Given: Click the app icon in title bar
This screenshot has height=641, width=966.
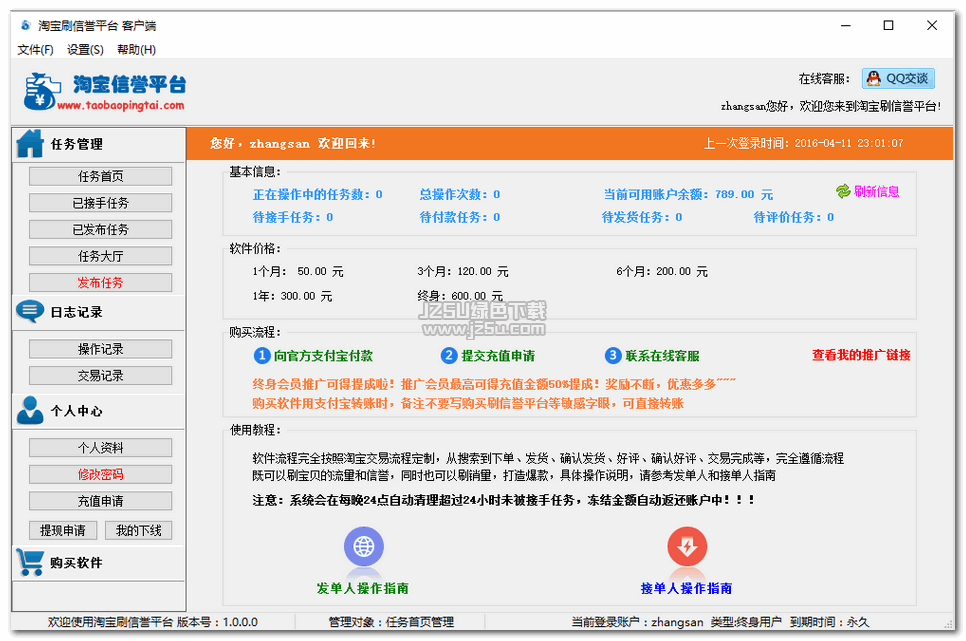Looking at the screenshot, I should tap(25, 25).
